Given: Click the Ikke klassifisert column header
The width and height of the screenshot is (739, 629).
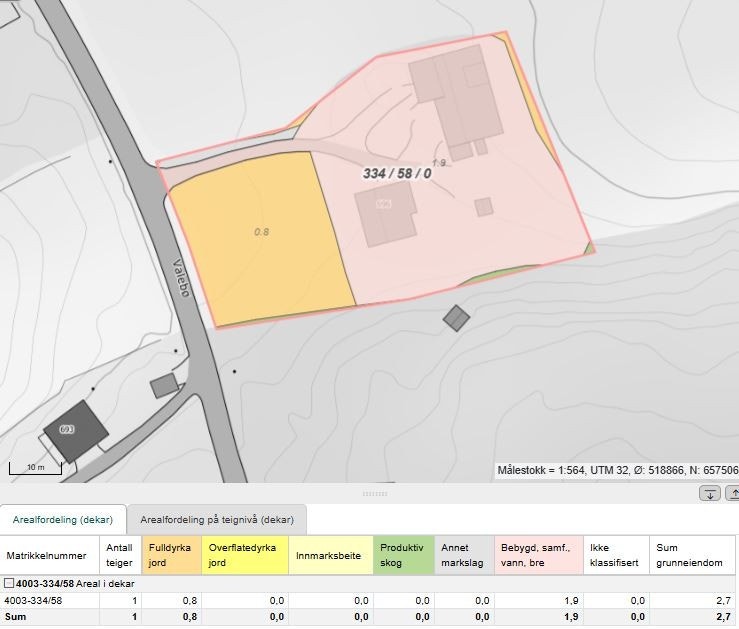Looking at the screenshot, I should 616,555.
